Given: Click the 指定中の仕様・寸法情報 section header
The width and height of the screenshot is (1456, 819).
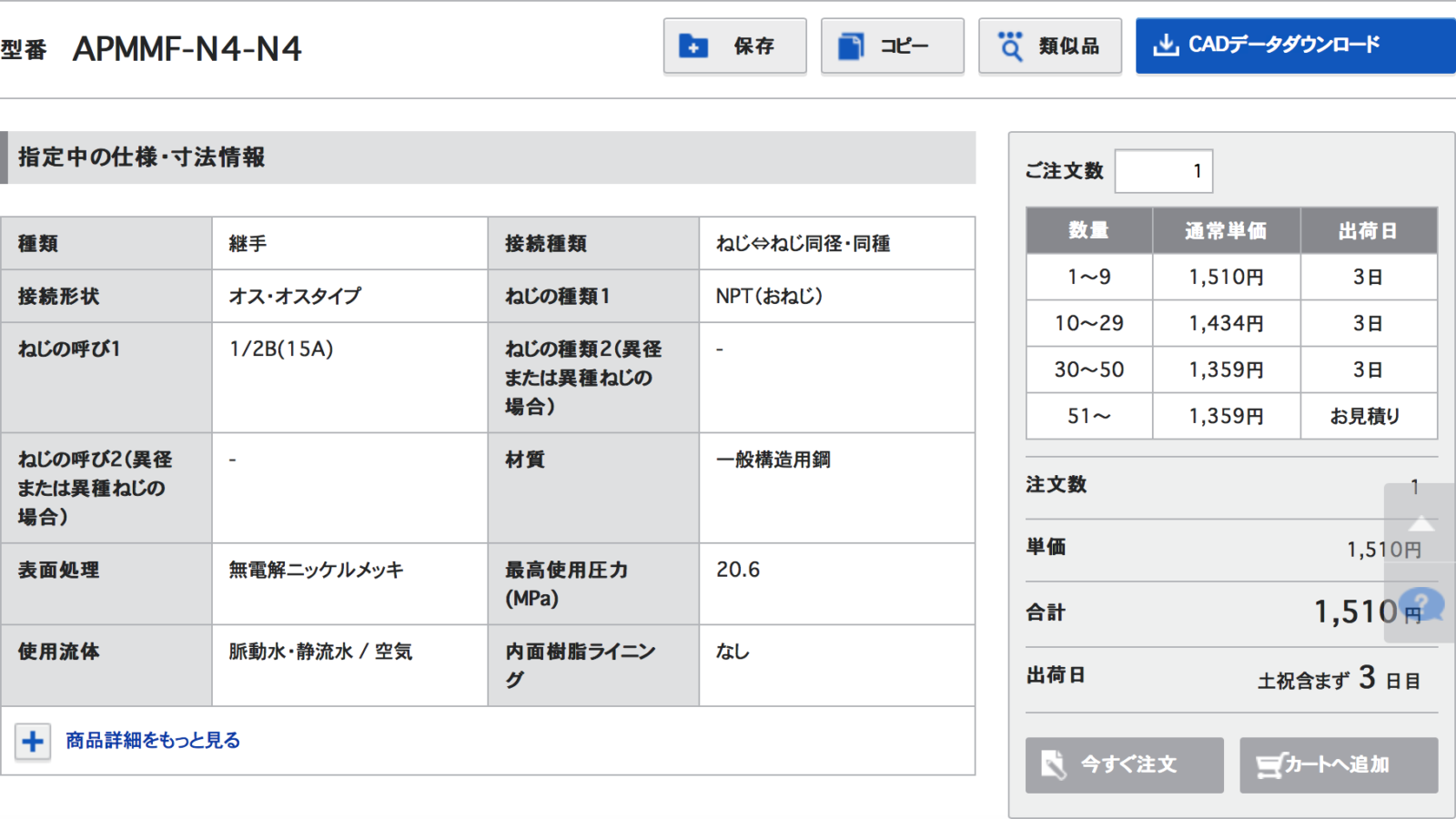Looking at the screenshot, I should click(142, 157).
